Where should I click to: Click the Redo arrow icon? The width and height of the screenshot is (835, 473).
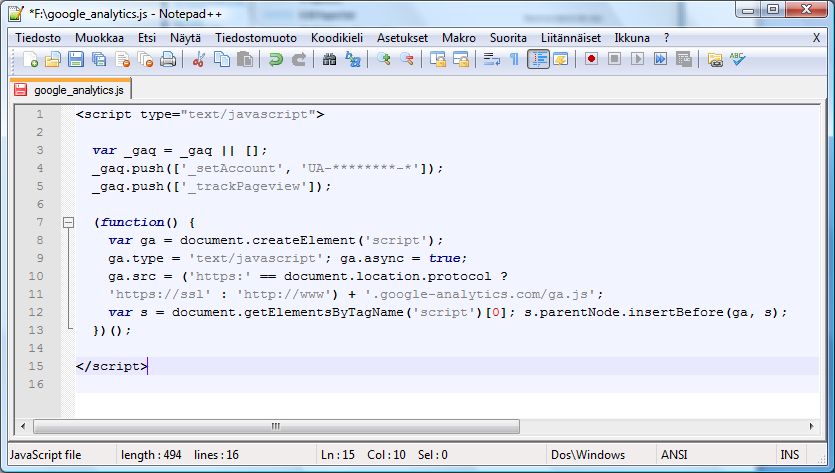tap(299, 59)
